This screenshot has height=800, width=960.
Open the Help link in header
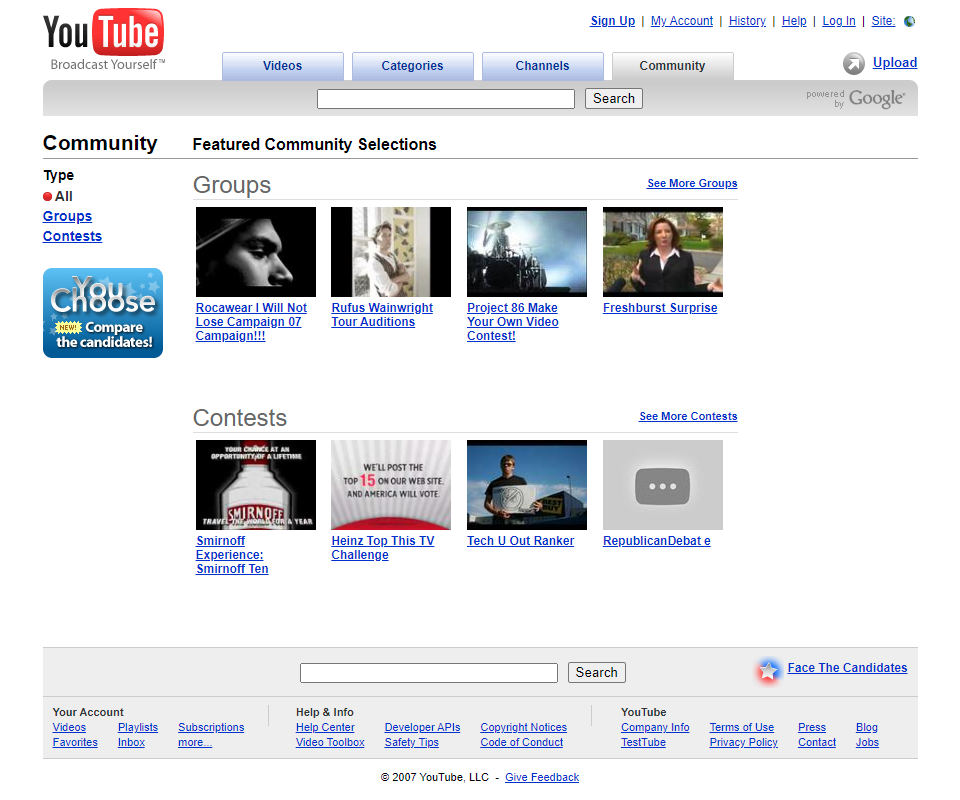click(x=794, y=21)
